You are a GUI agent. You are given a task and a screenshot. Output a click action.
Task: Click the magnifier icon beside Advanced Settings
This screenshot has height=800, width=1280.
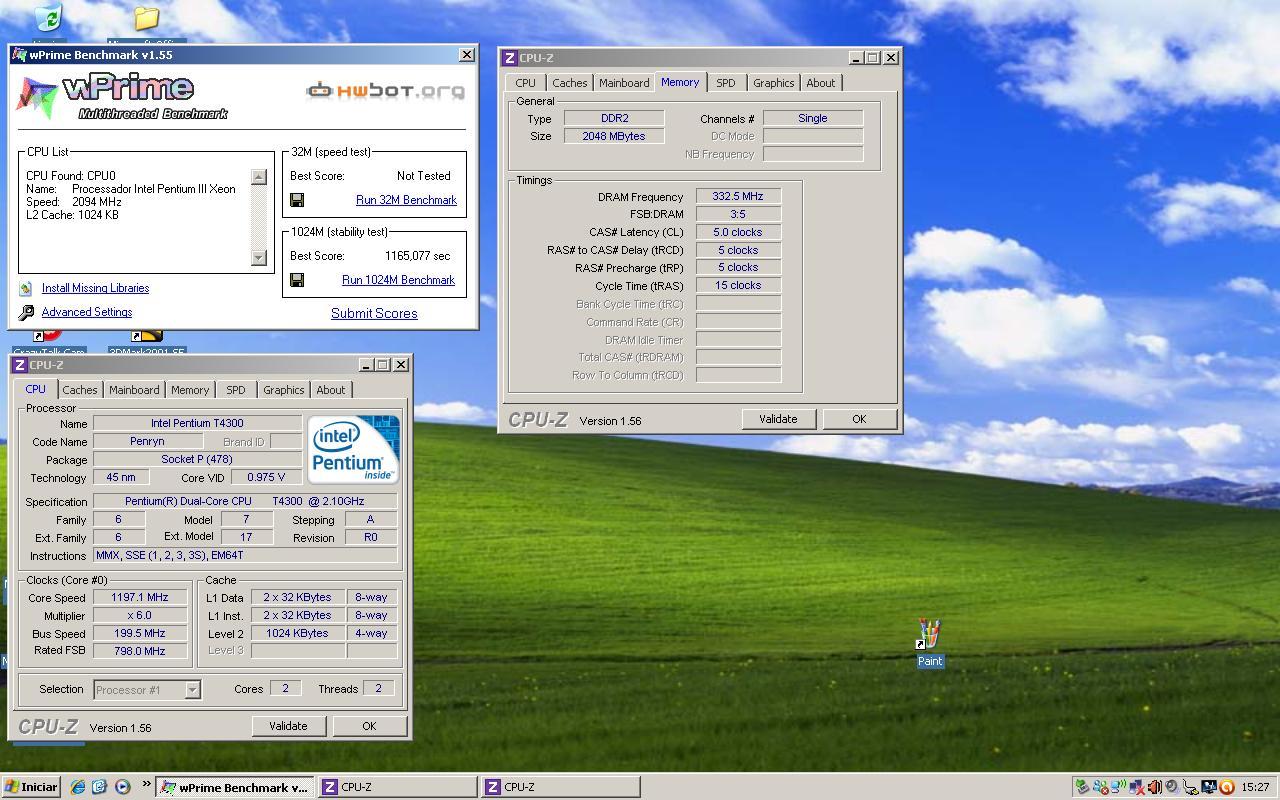(27, 312)
